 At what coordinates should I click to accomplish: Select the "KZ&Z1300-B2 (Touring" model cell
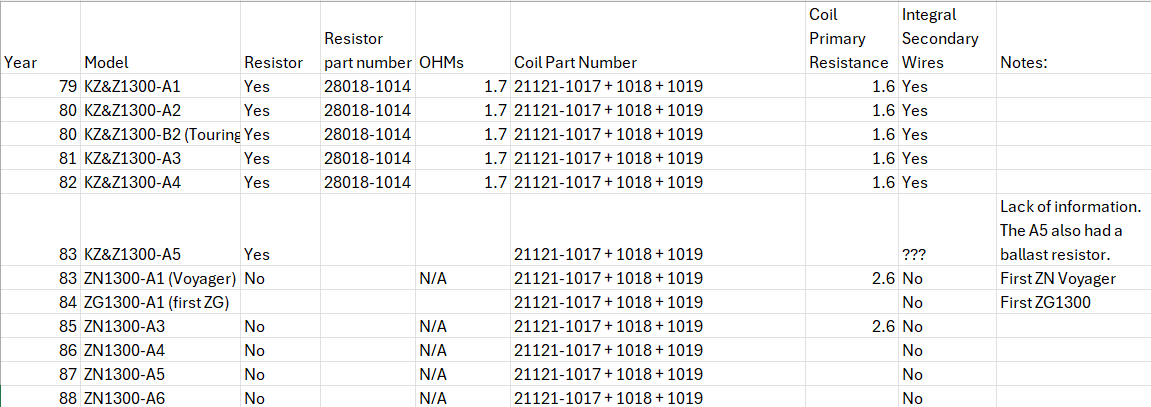(160, 134)
